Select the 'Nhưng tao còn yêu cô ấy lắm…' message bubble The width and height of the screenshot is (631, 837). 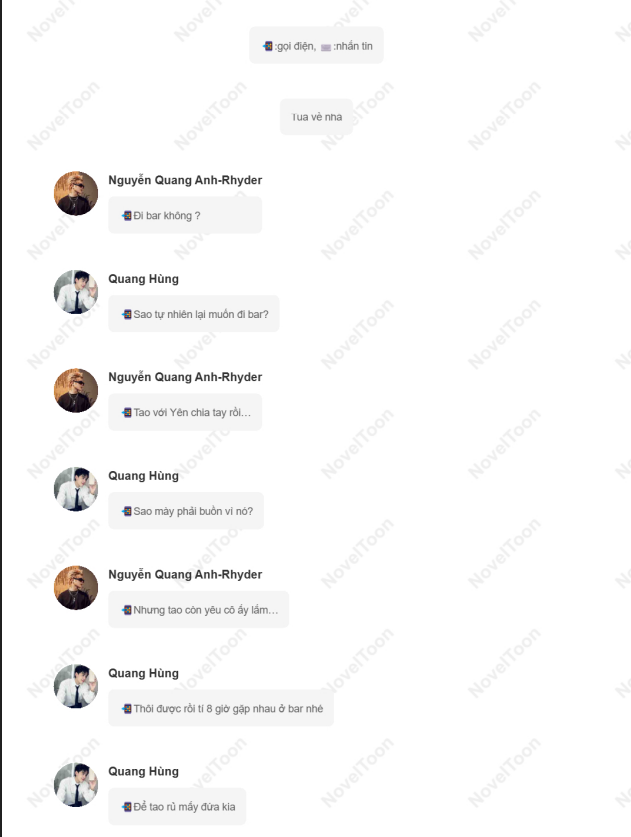(x=199, y=610)
